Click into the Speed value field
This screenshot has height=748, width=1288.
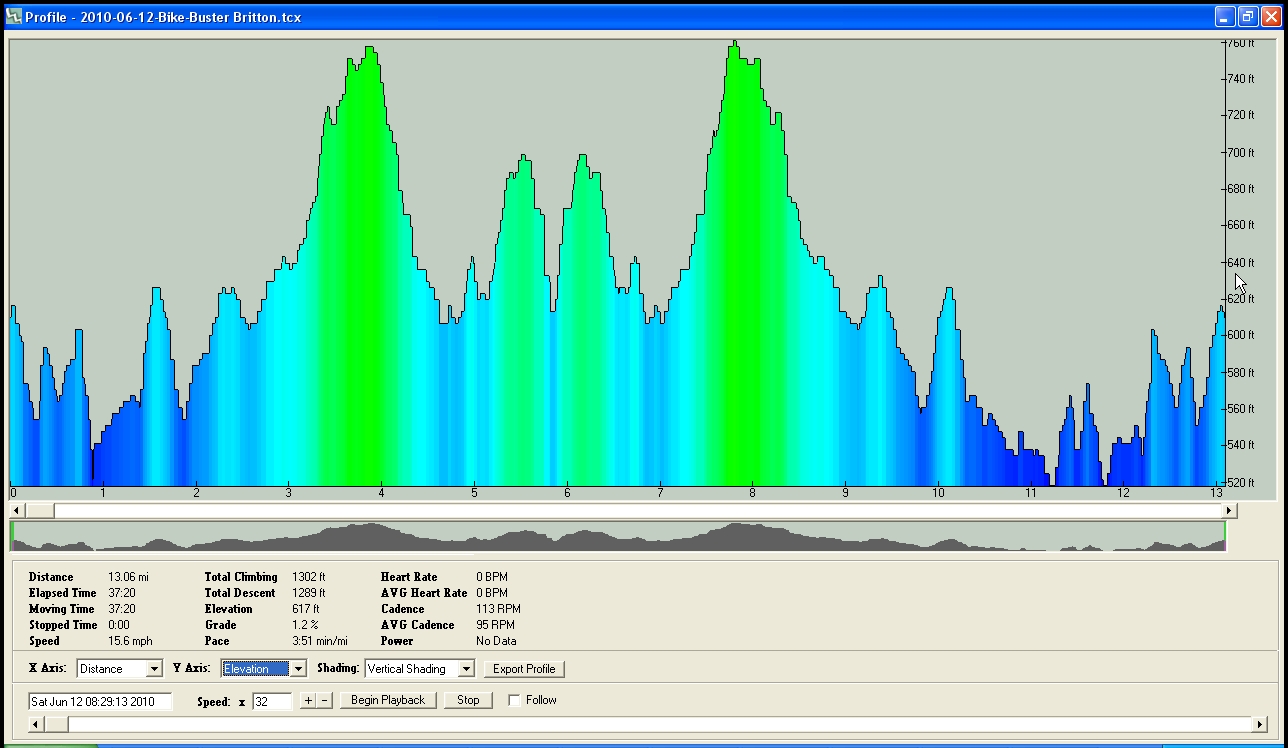271,701
